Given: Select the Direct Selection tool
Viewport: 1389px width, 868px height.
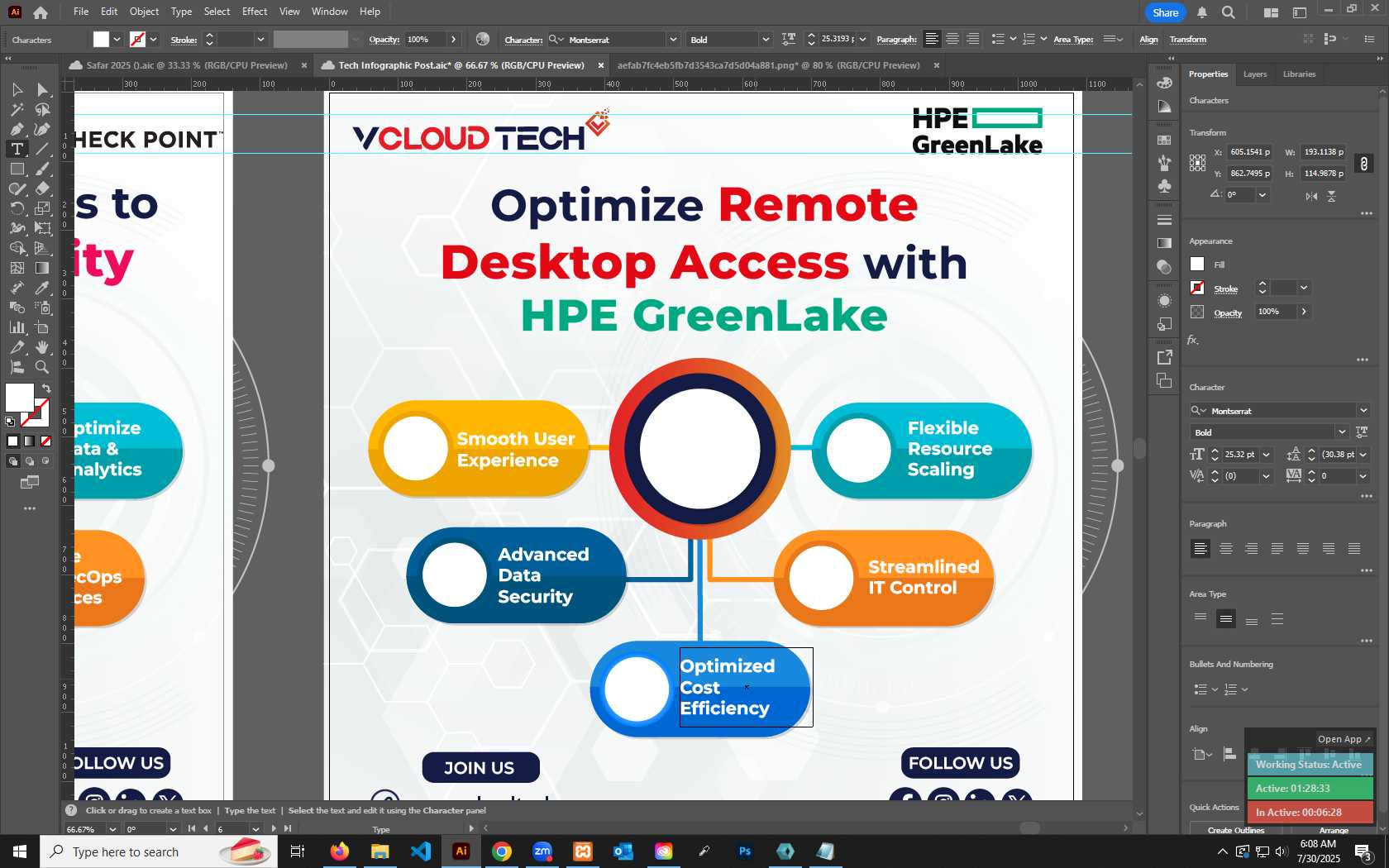Looking at the screenshot, I should pyautogui.click(x=42, y=89).
